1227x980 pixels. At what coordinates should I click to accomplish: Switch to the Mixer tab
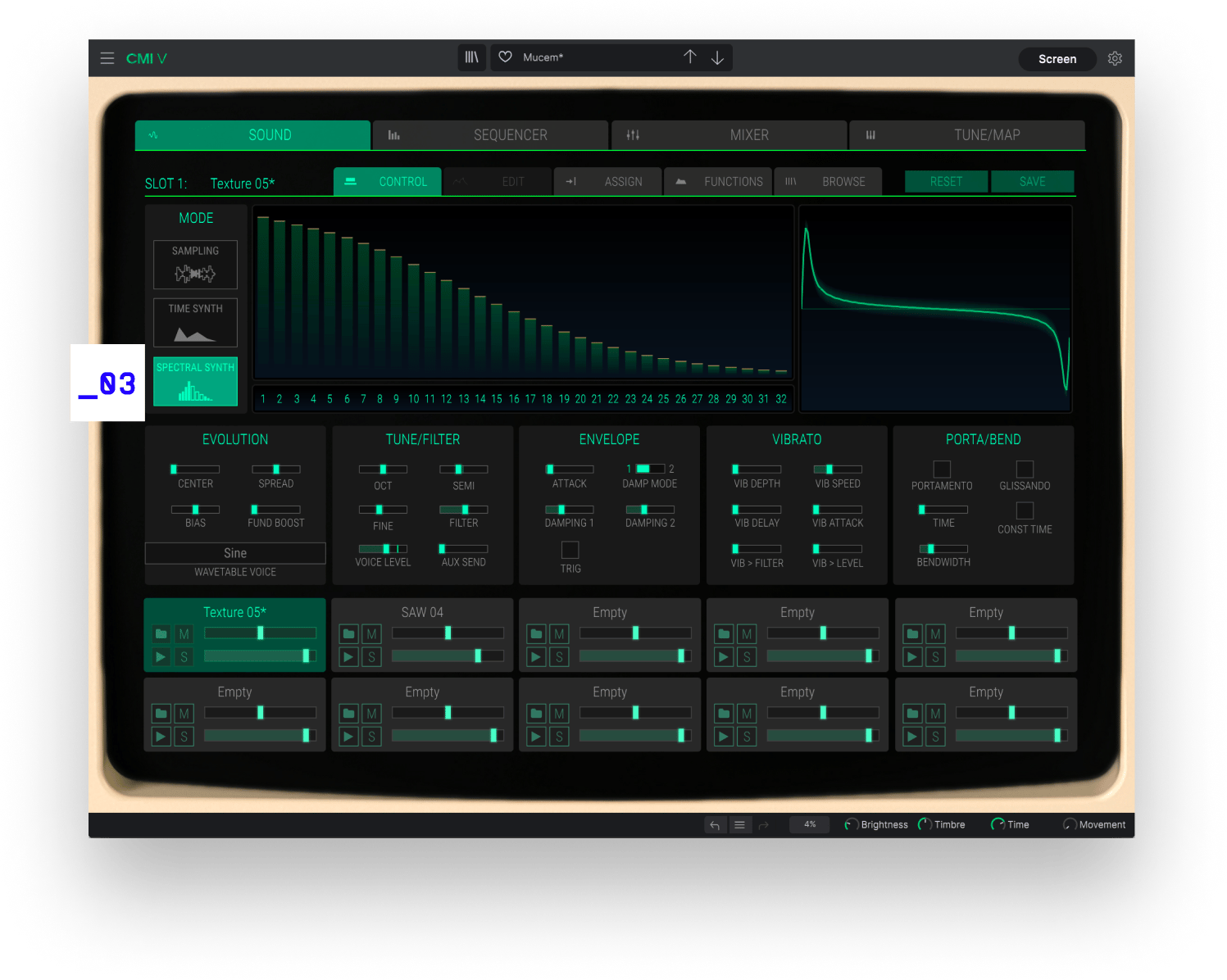pyautogui.click(x=729, y=135)
